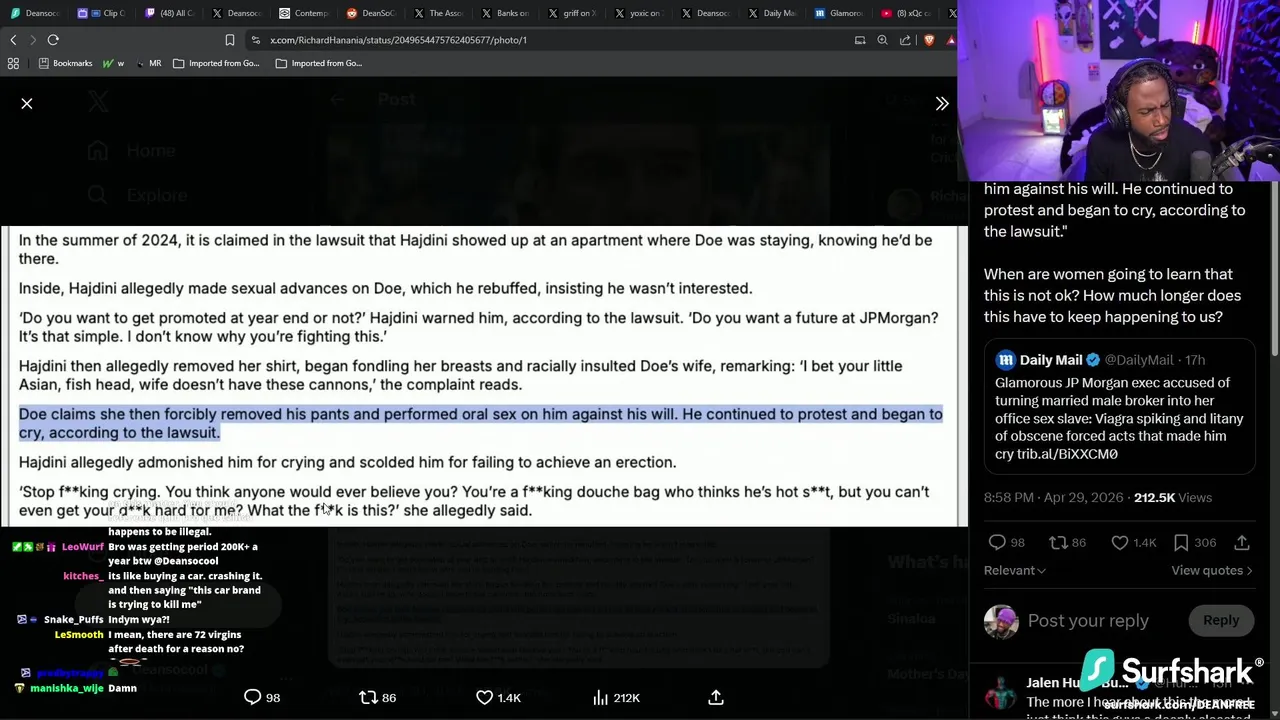Open the Brave shields lion icon
The image size is (1280, 720).
[x=929, y=40]
